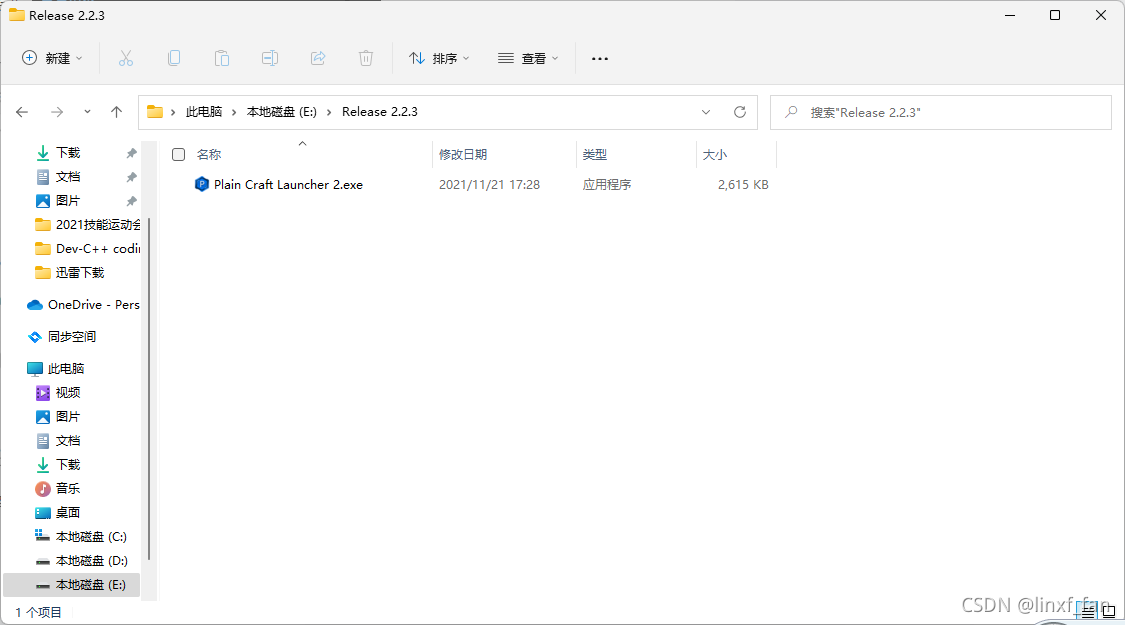Viewport: 1125px width, 625px height.
Task: Click the Rename icon in toolbar
Action: [x=270, y=58]
